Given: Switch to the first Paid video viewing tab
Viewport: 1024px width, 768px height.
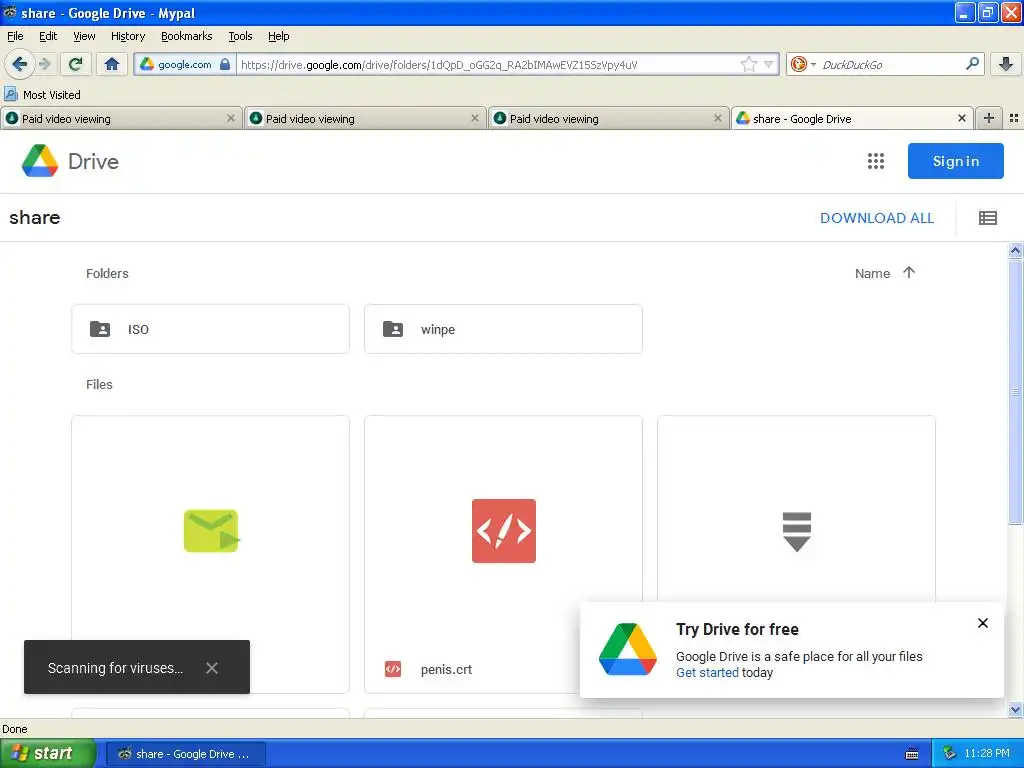Looking at the screenshot, I should pyautogui.click(x=121, y=119).
